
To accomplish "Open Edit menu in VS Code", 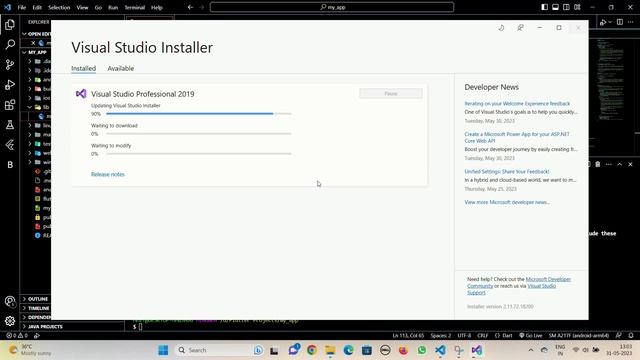I will click(x=37, y=7).
